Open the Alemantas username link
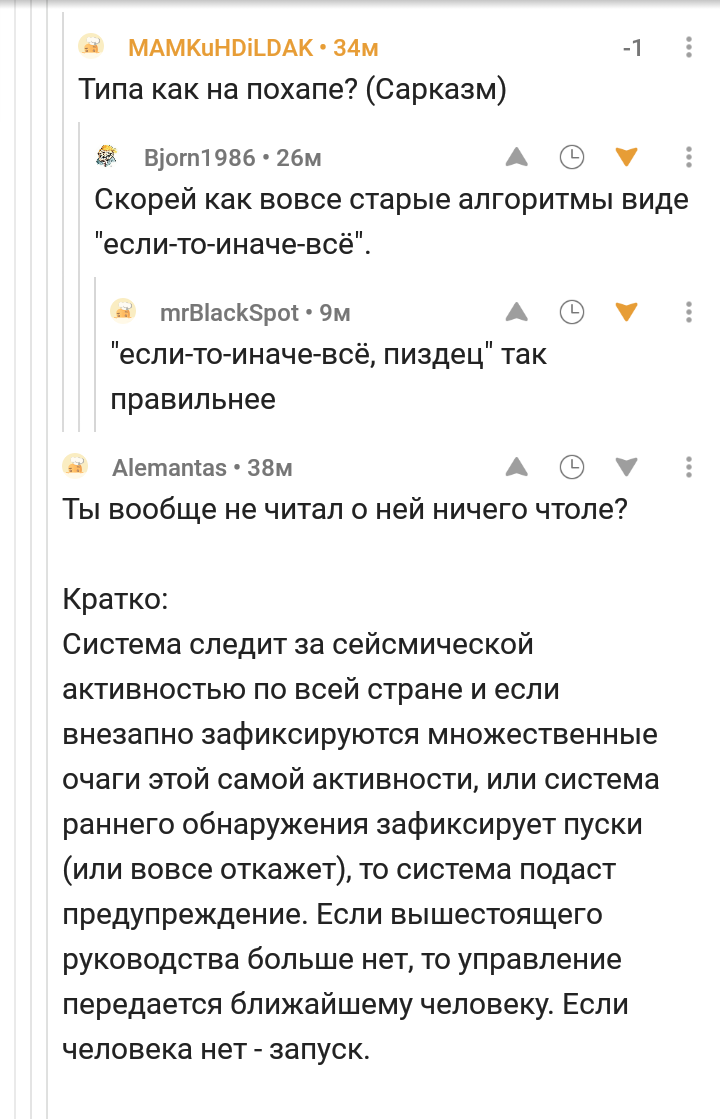This screenshot has height=1119, width=720. coord(169,467)
